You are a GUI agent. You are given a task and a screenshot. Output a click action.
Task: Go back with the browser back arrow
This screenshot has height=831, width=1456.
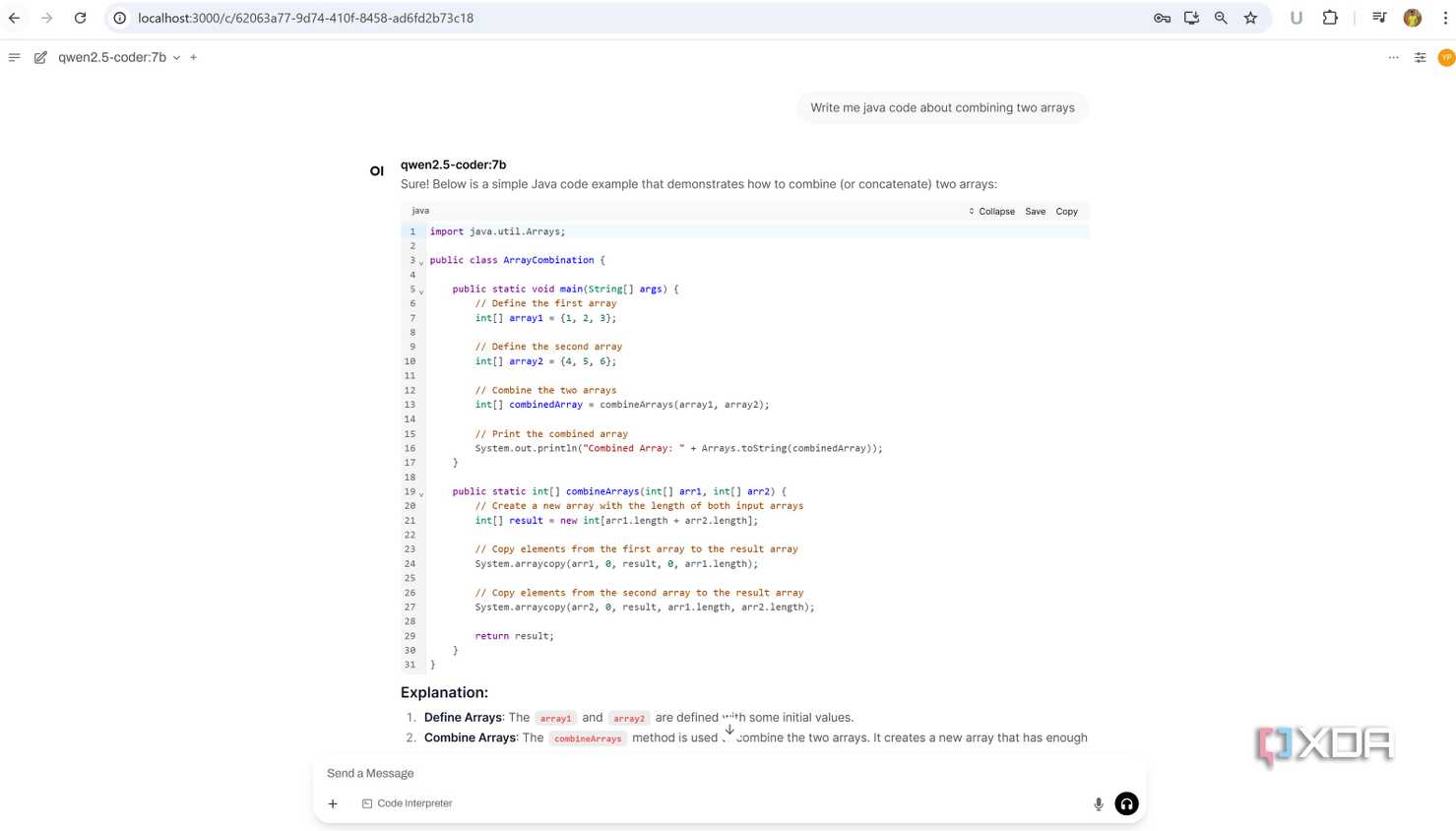(x=15, y=18)
